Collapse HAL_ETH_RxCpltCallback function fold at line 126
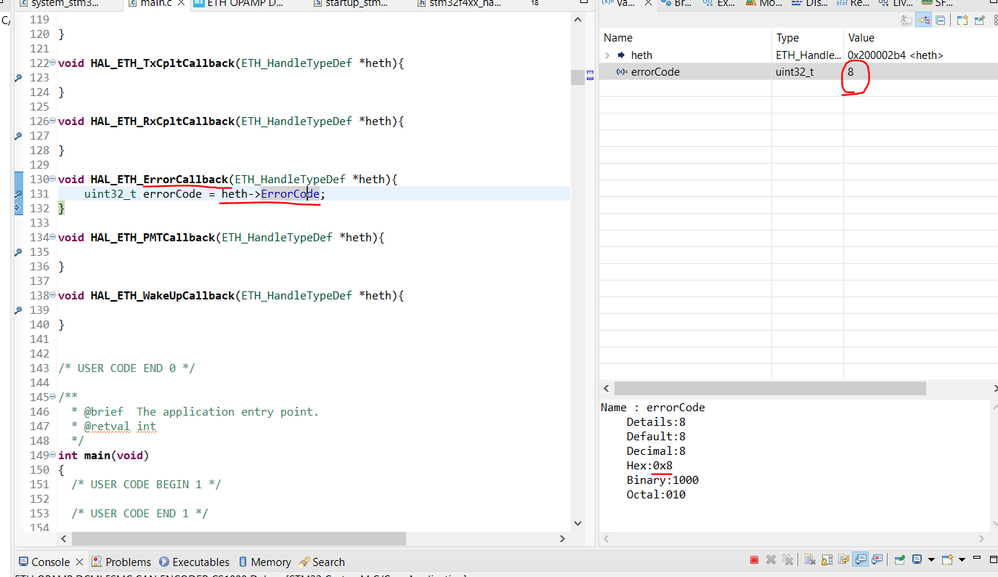 [53, 121]
